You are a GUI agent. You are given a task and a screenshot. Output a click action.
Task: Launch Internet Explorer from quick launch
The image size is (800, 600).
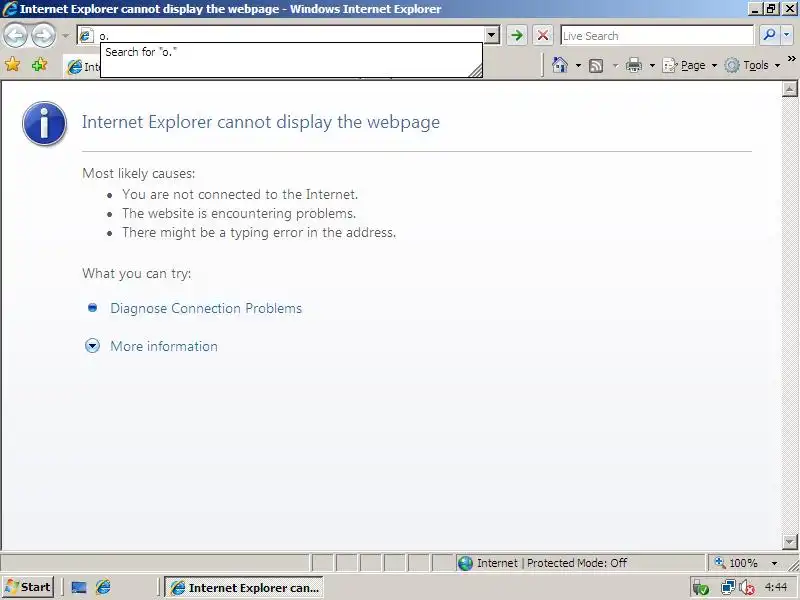[x=103, y=587]
